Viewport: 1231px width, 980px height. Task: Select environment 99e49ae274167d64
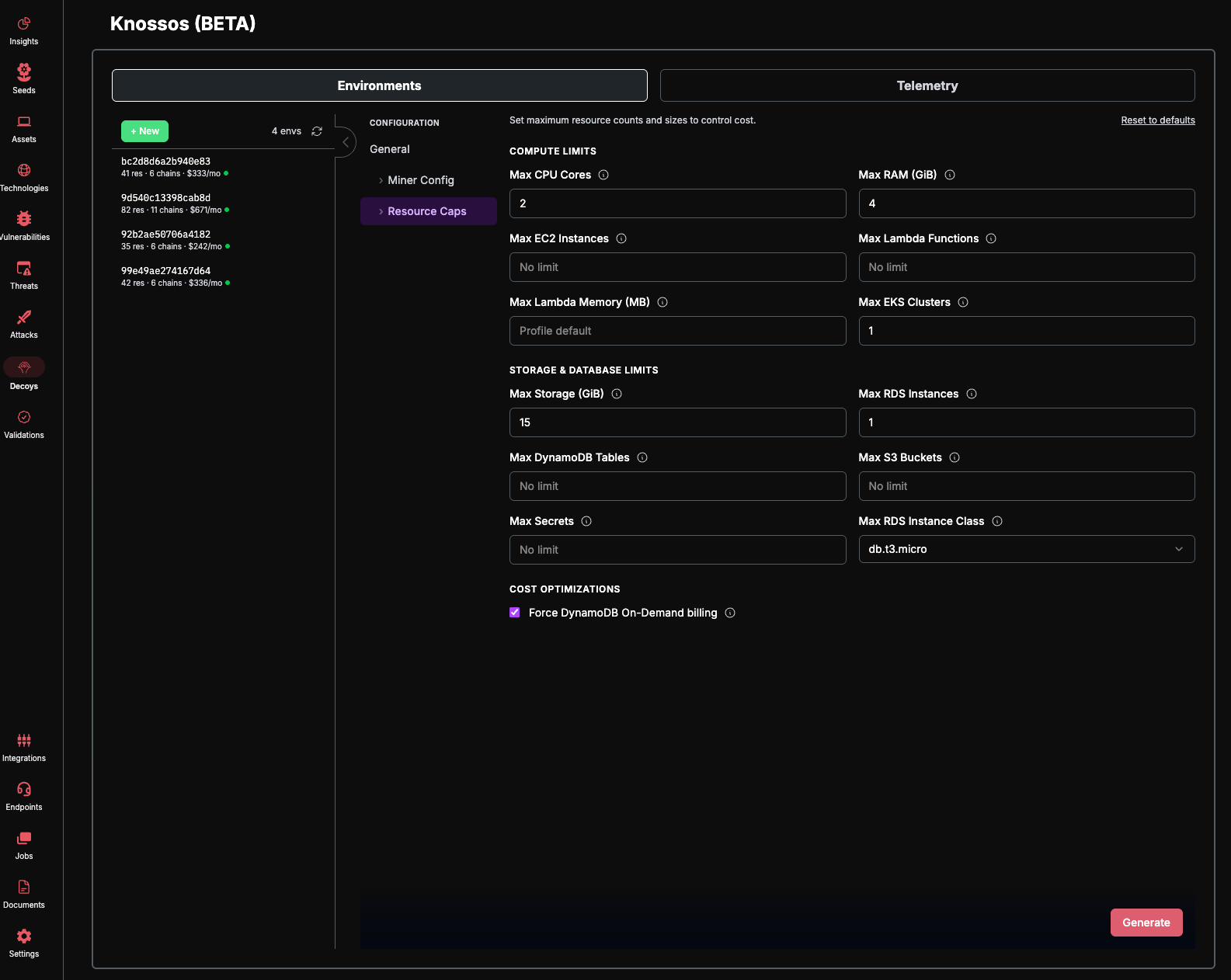[223, 276]
